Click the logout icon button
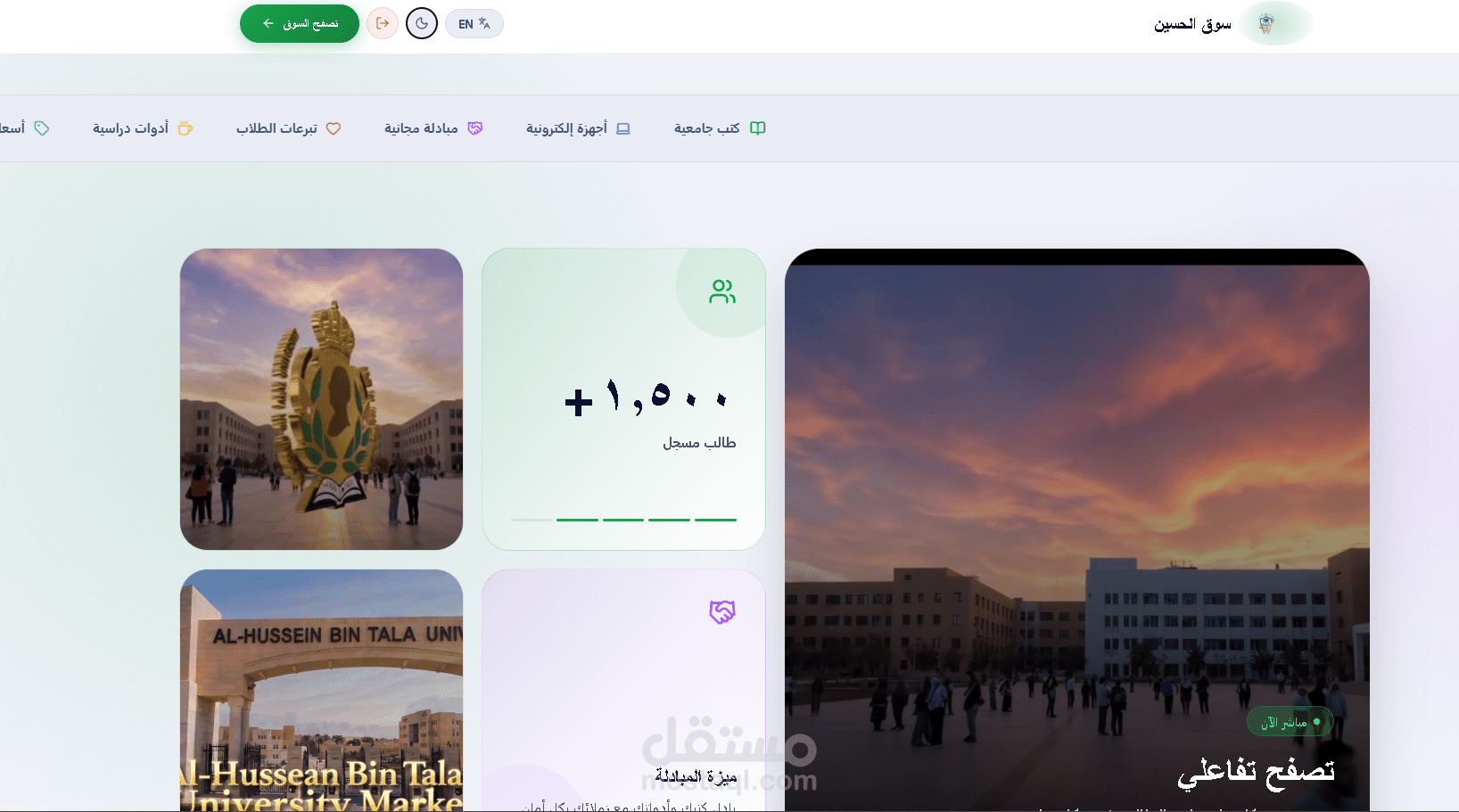The width and height of the screenshot is (1459, 812). click(x=383, y=23)
